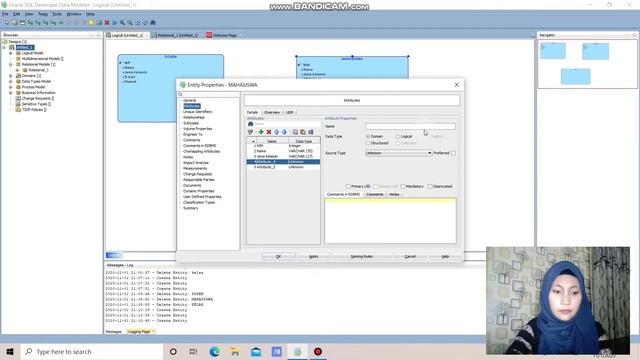Click the first green entity icon in main toolbar
The height and width of the screenshot is (360, 640).
point(30,23)
